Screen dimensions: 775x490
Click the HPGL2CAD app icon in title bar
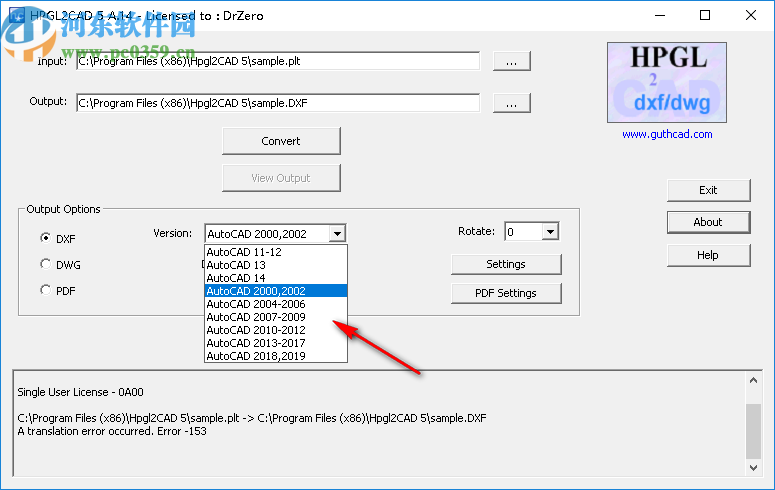(16, 15)
